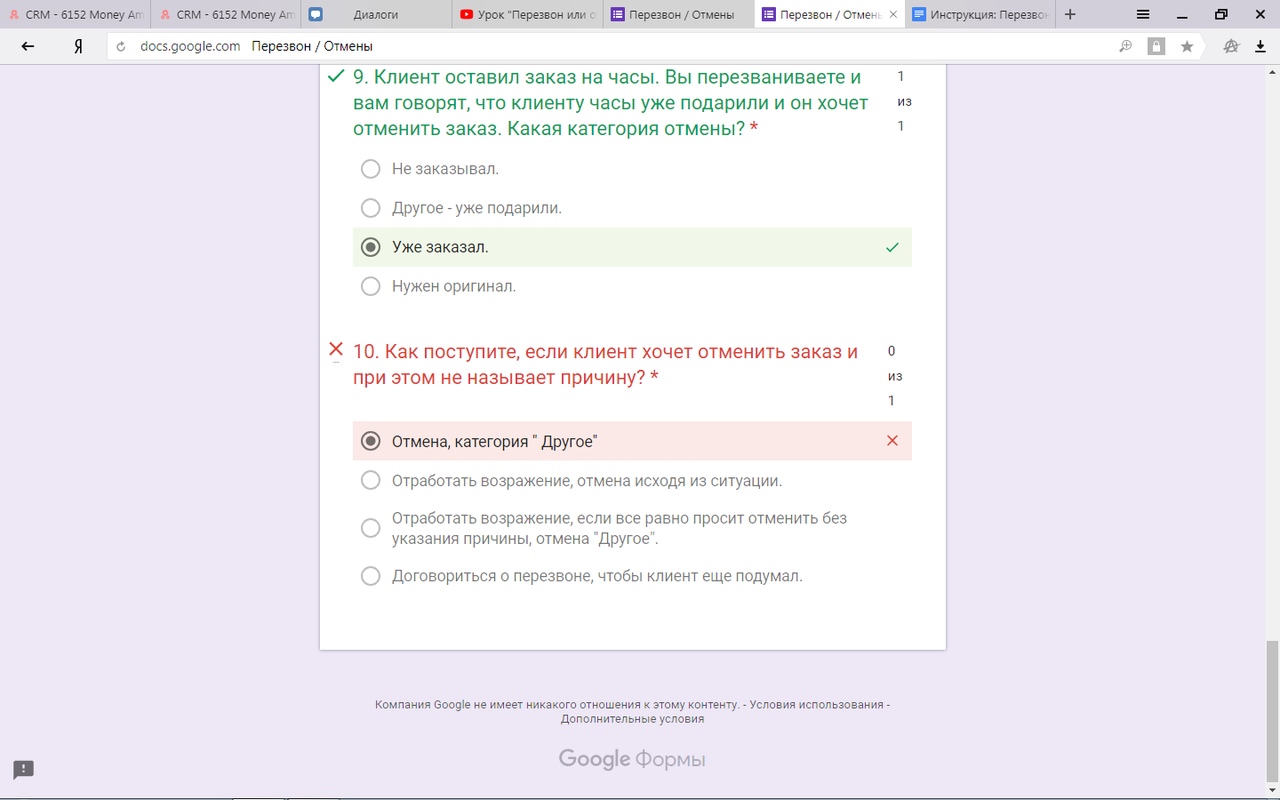Bookmark the page with the star icon
This screenshot has height=800, width=1280.
tap(1186, 46)
